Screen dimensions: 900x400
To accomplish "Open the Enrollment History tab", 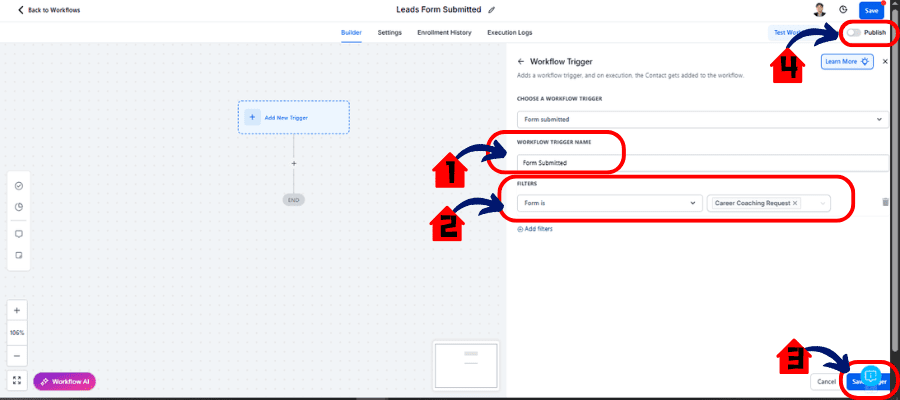I will [444, 33].
